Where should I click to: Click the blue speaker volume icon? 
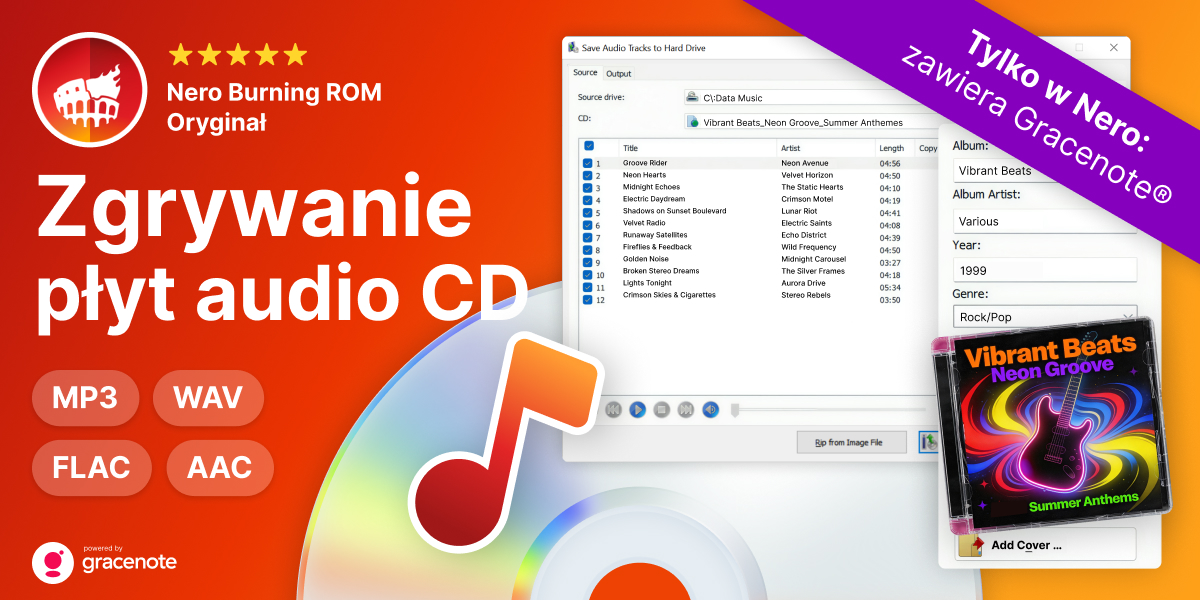[x=710, y=409]
